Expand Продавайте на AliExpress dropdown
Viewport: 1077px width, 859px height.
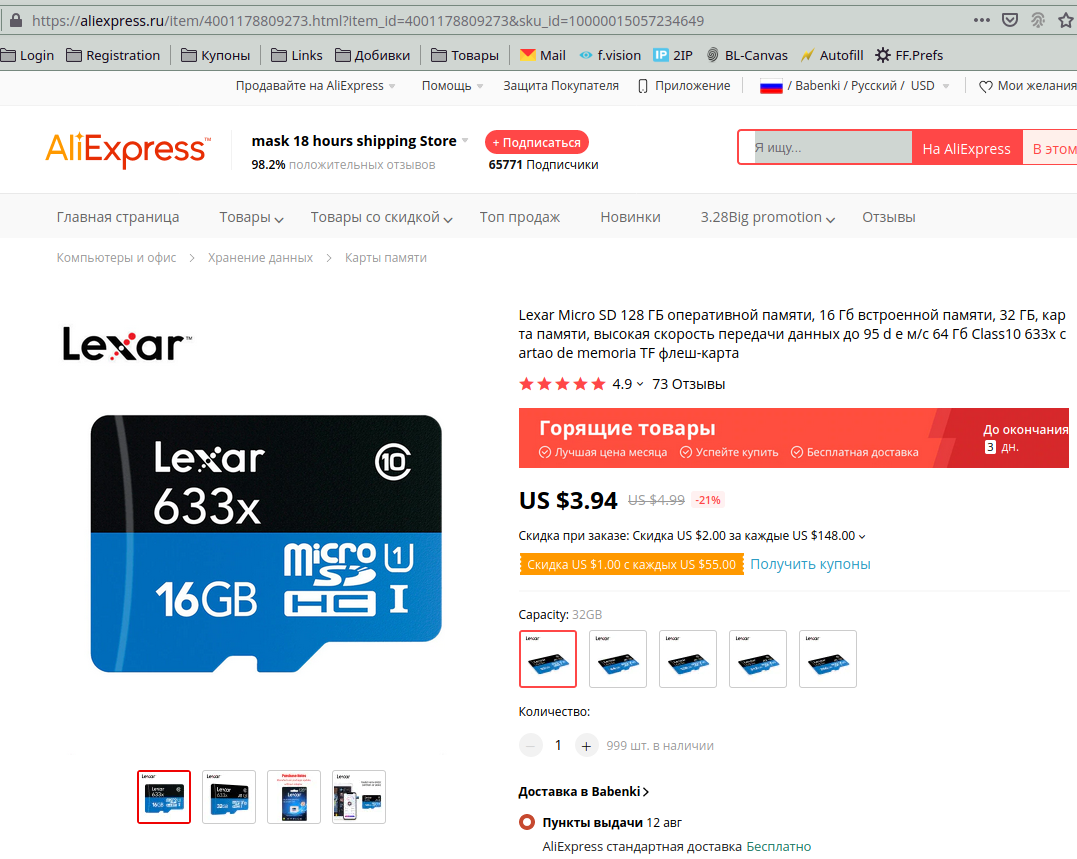click(316, 86)
